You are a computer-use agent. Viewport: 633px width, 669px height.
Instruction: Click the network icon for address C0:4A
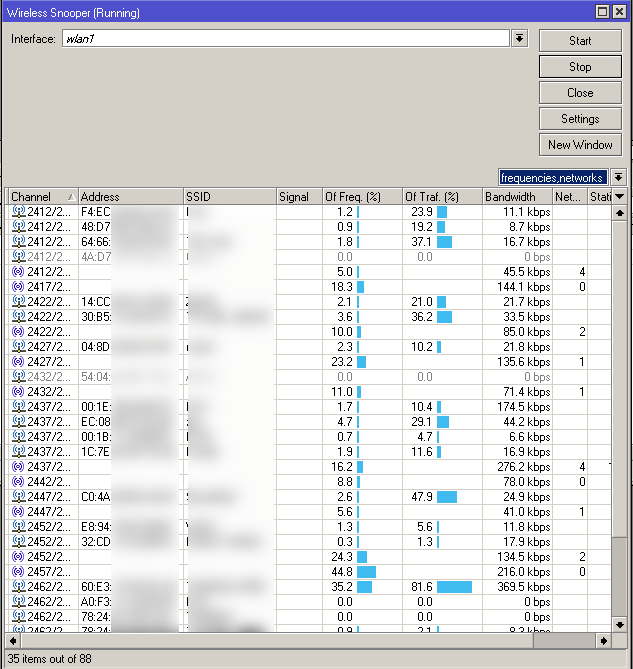18,497
